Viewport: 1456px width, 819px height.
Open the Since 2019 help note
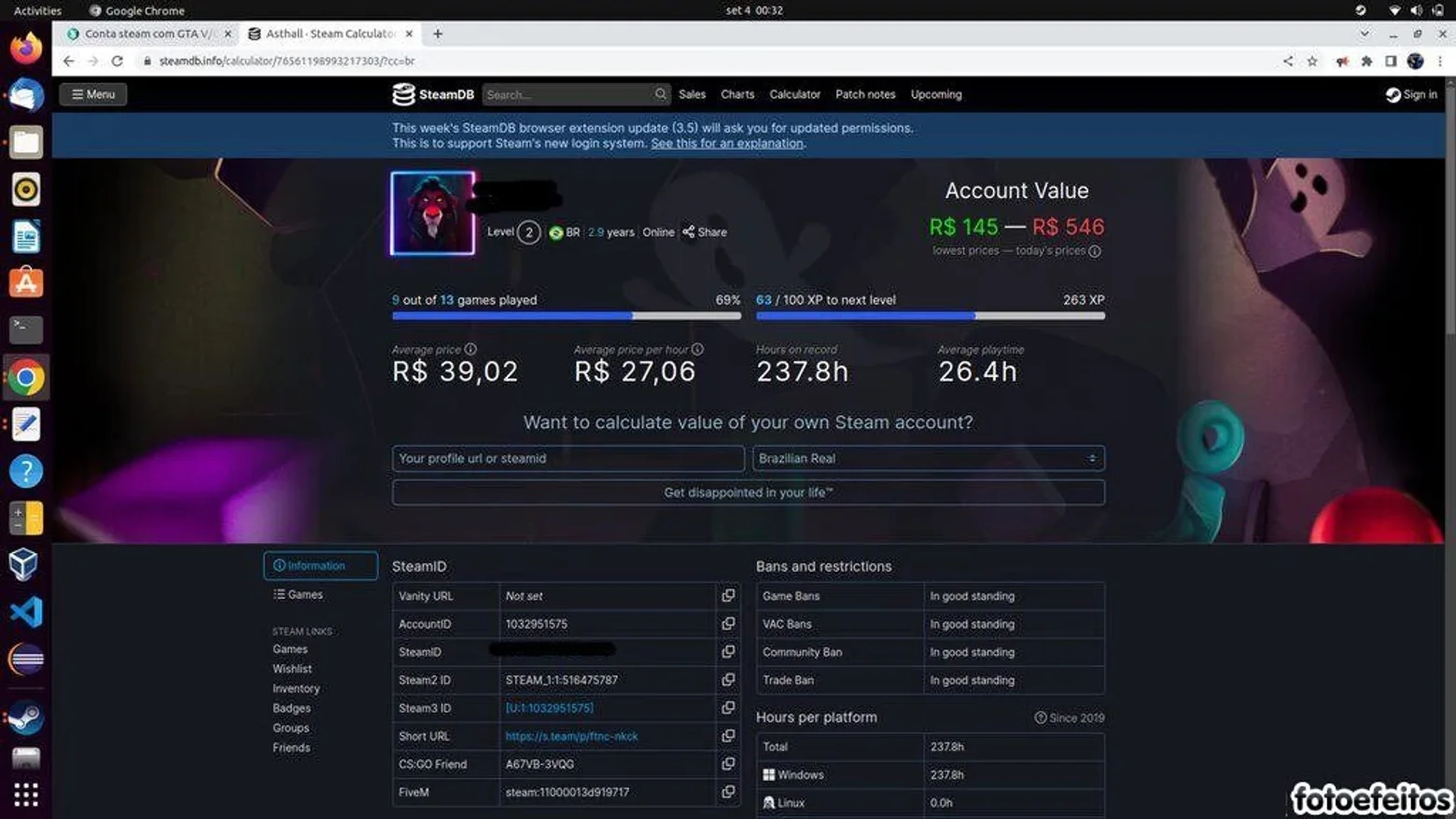coord(1069,717)
